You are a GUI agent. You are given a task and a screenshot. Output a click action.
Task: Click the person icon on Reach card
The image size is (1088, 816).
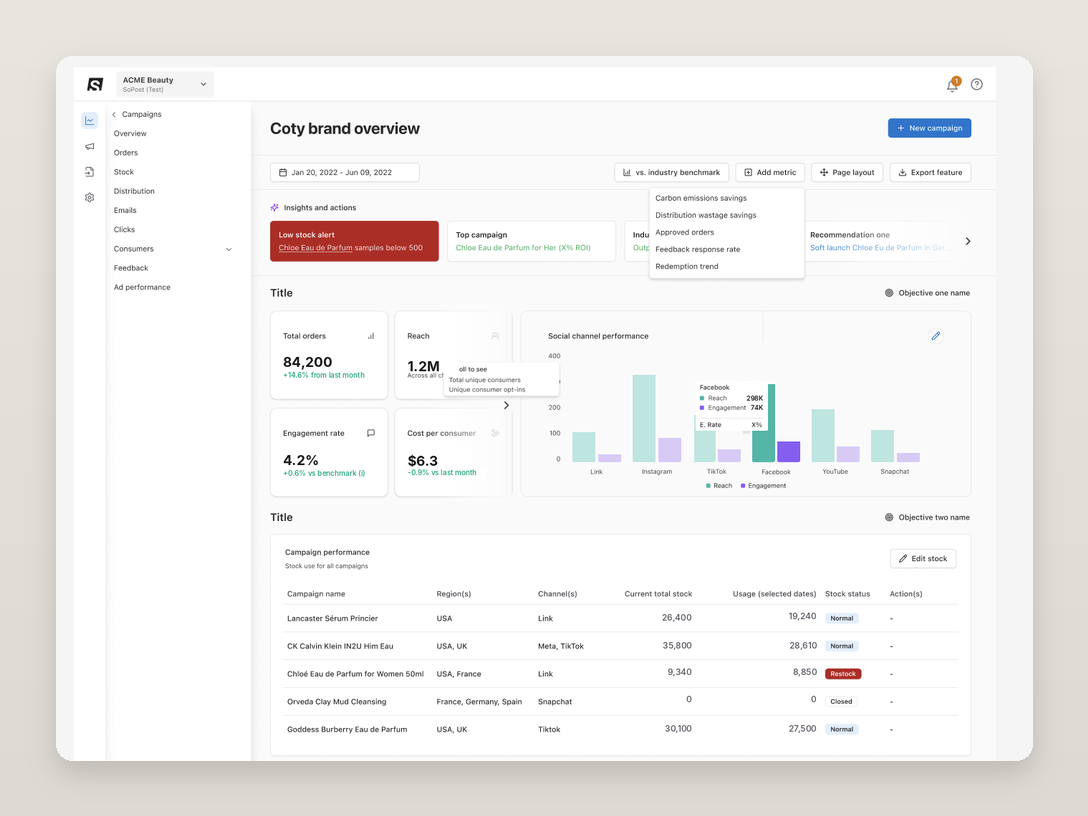pos(495,336)
